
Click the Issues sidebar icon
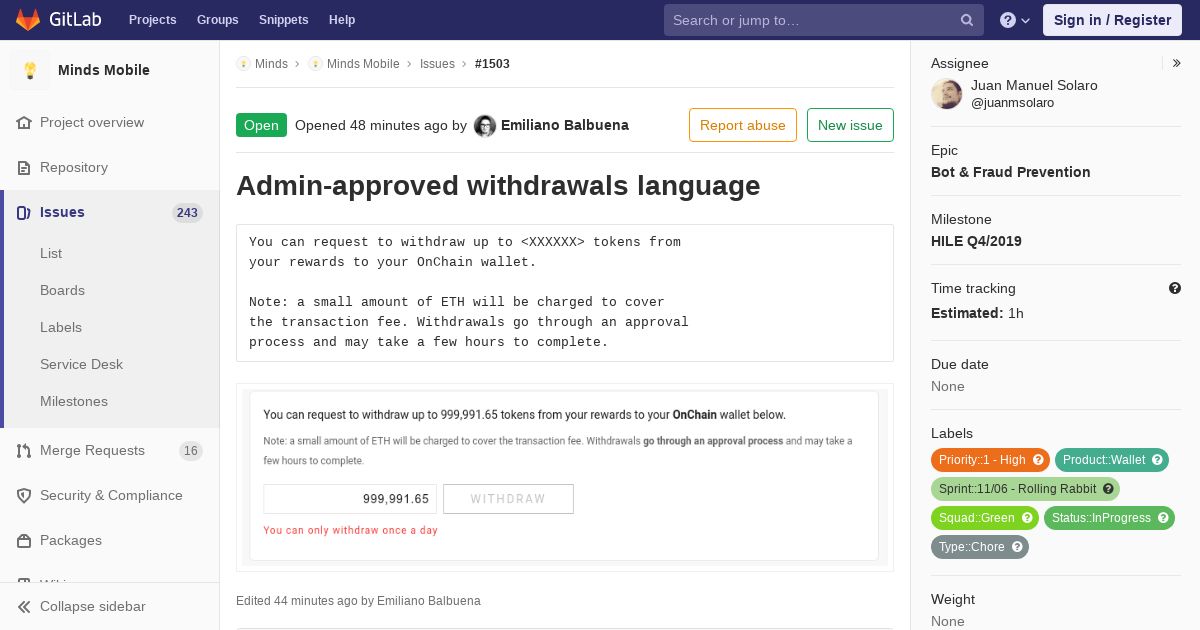24,212
